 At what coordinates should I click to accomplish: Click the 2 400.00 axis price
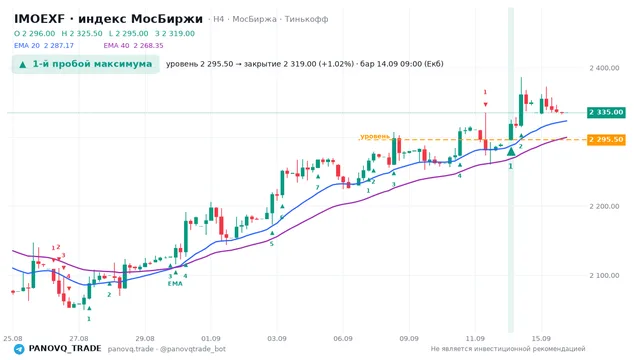coord(604,68)
